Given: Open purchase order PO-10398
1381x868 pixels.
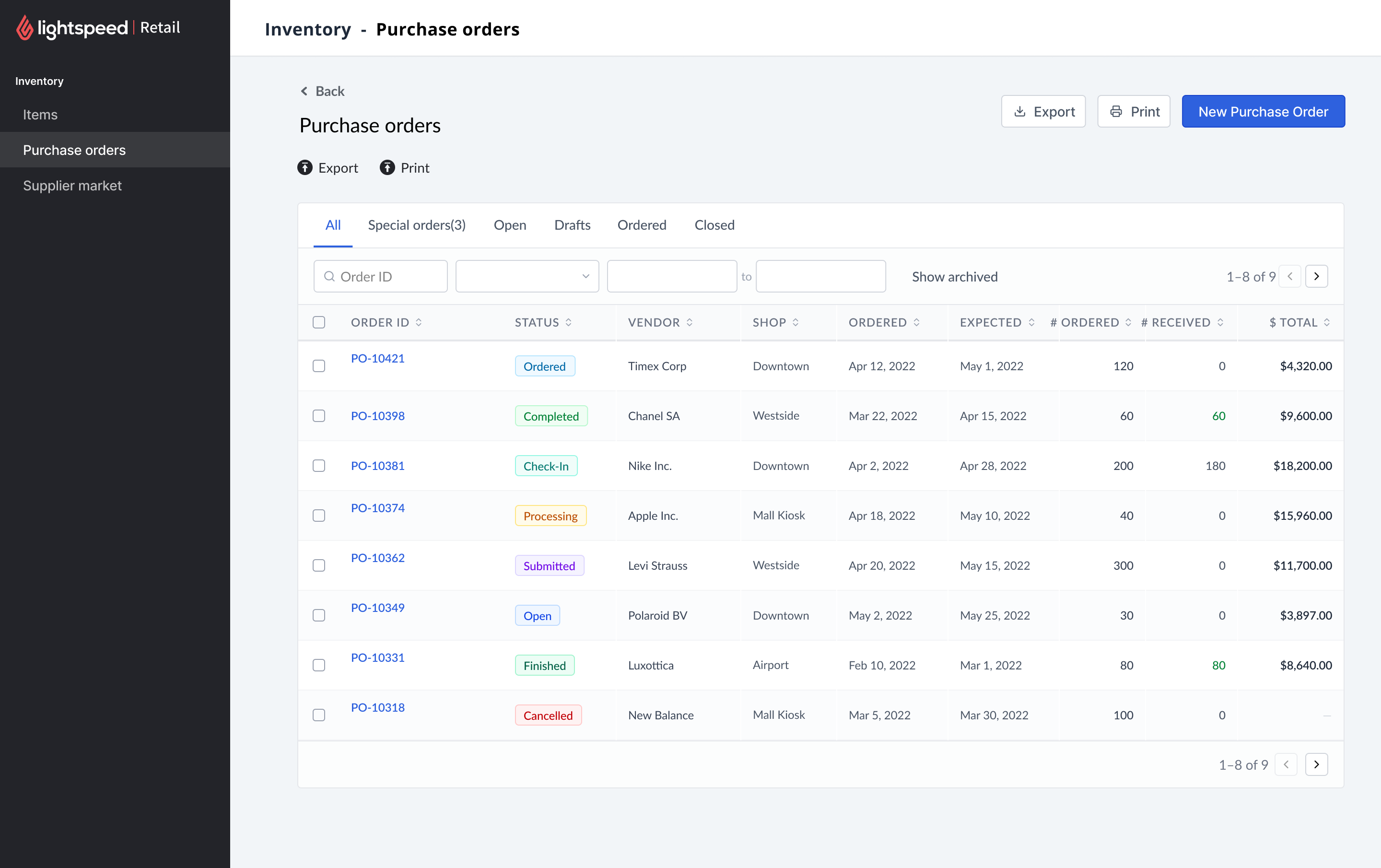Looking at the screenshot, I should [378, 416].
